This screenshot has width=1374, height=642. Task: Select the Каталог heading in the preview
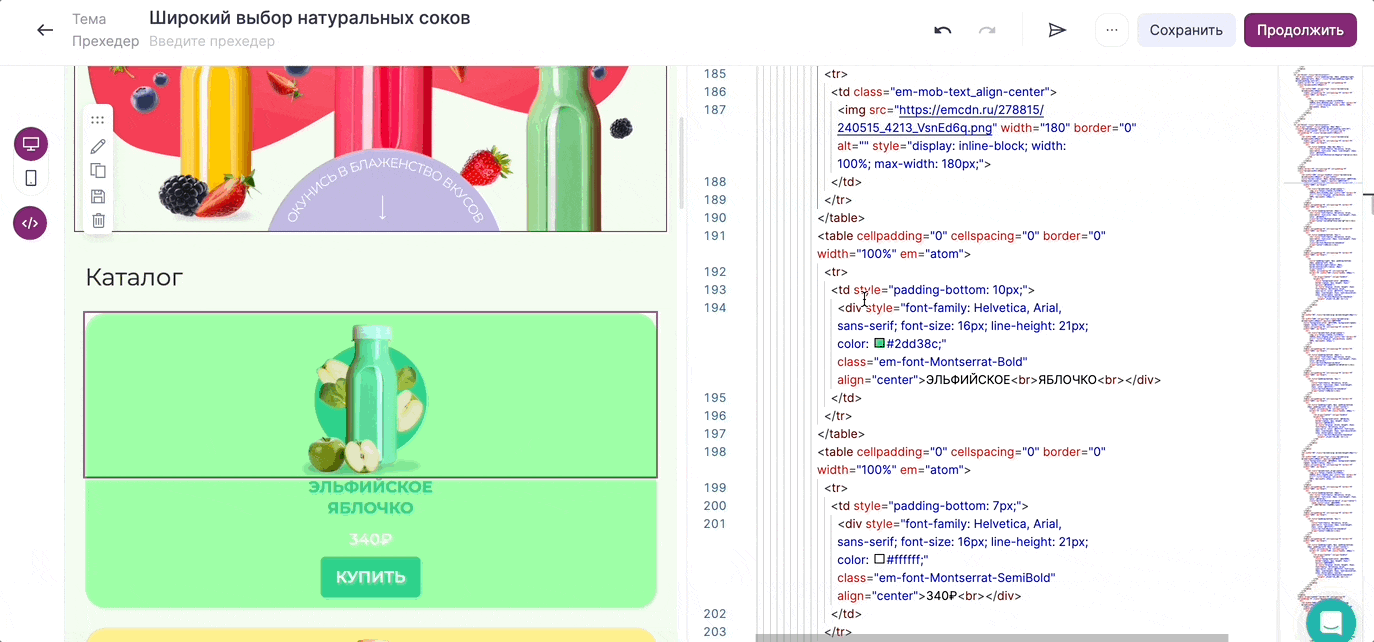tap(134, 277)
